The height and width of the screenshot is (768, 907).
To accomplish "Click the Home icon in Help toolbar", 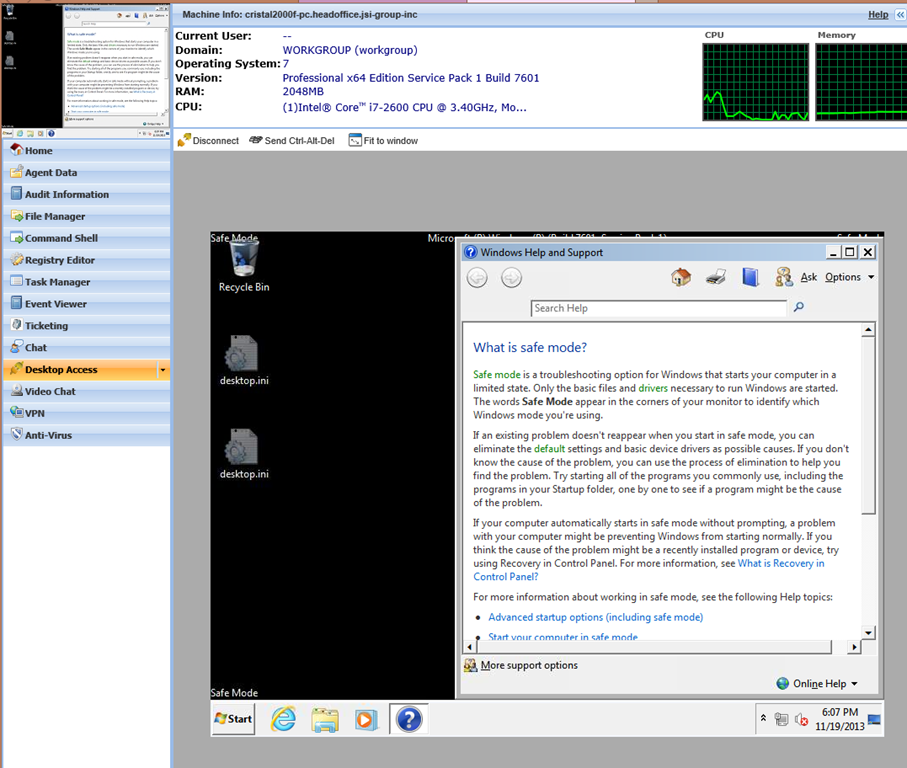I will click(x=681, y=277).
